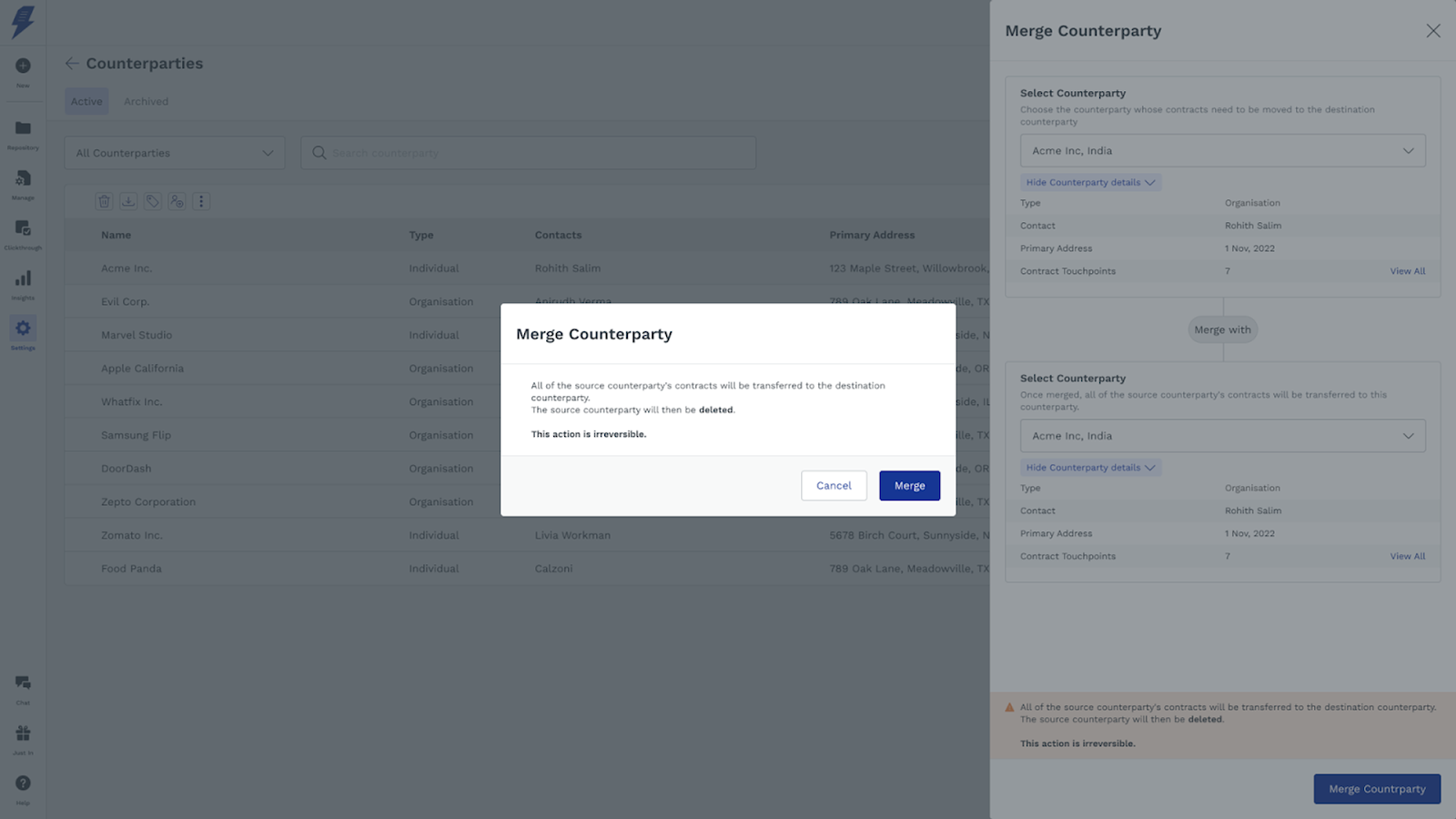Cancel the Merge Counterparty confirmation dialog
The height and width of the screenshot is (819, 1456).
pos(834,486)
